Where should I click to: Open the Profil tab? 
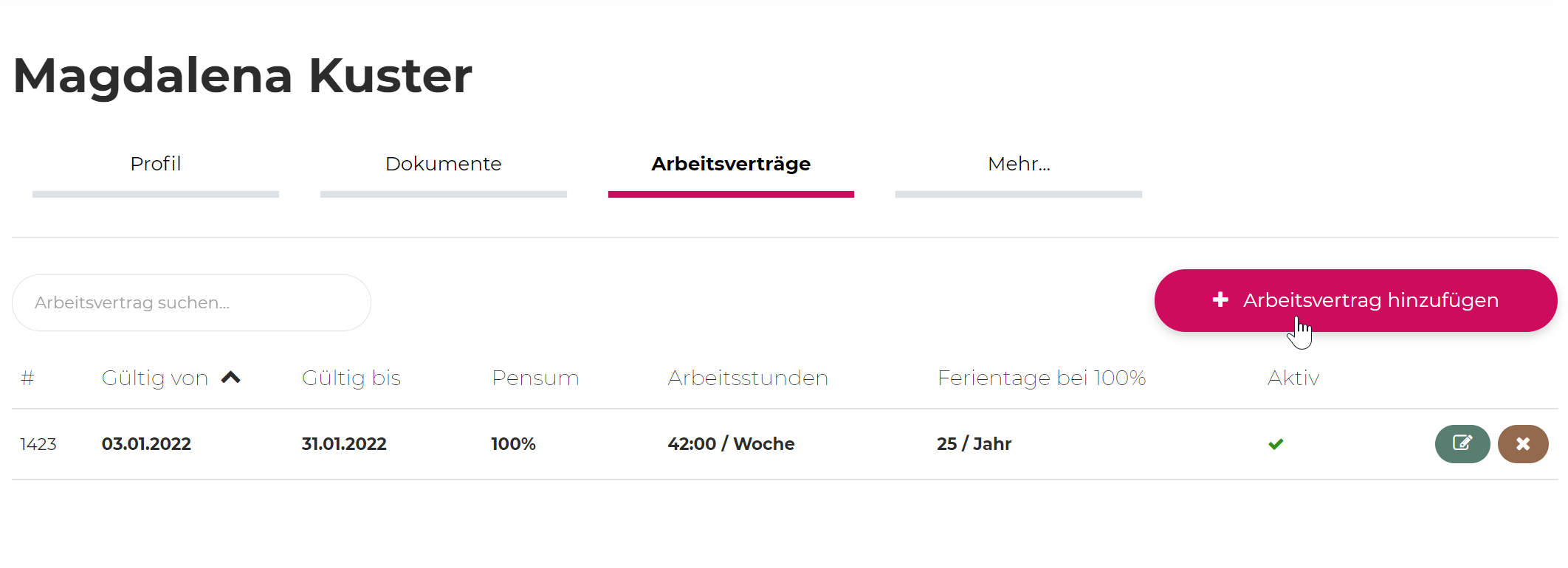tap(155, 164)
